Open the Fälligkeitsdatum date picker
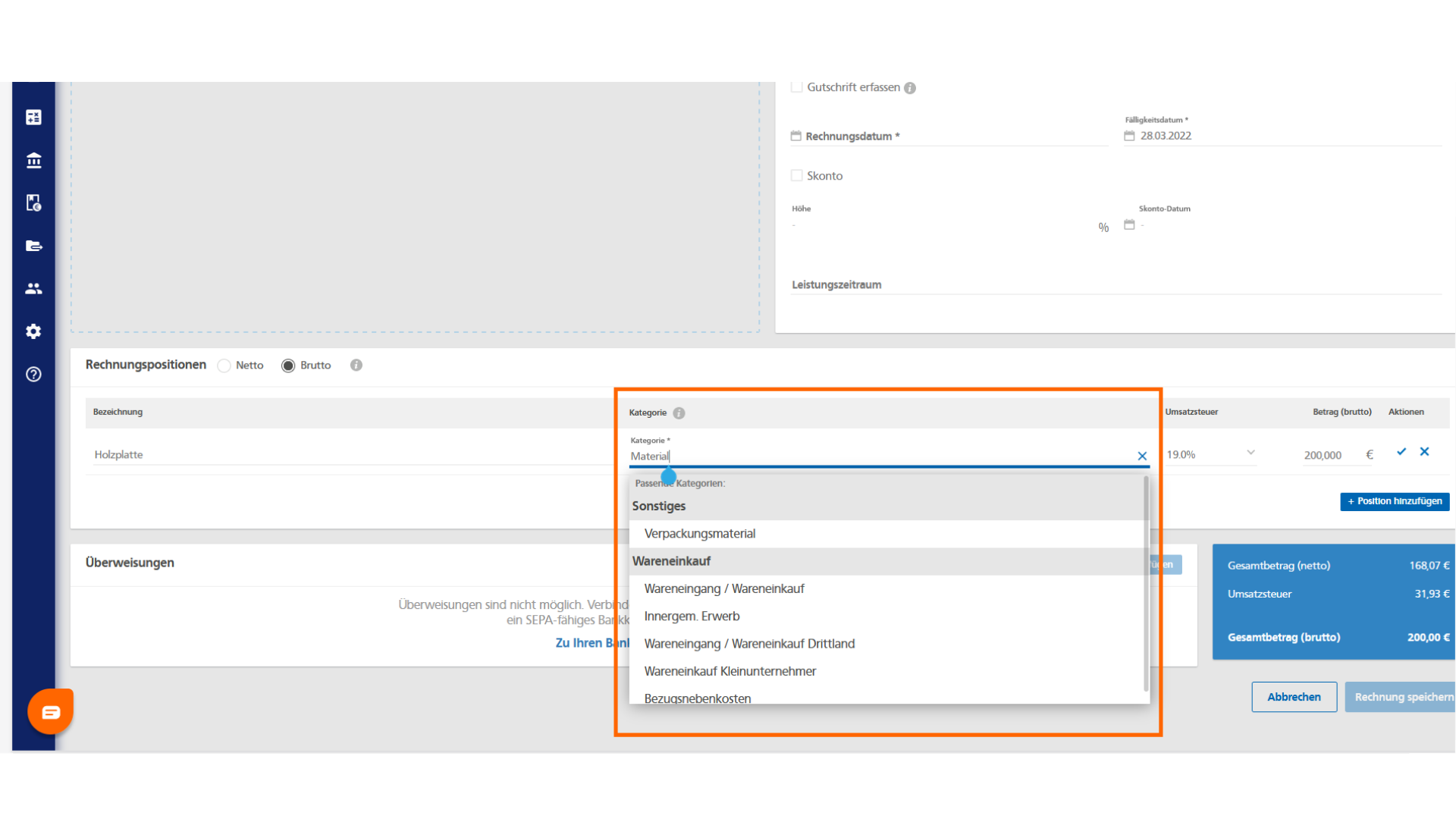Viewport: 1456px width, 819px height. pos(1129,136)
